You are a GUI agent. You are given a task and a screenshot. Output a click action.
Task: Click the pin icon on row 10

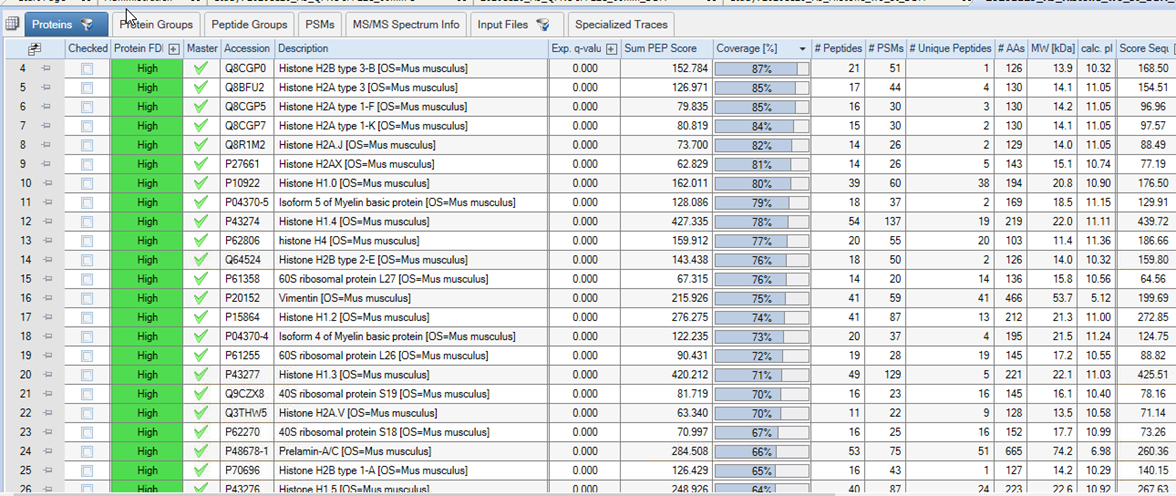(45, 184)
